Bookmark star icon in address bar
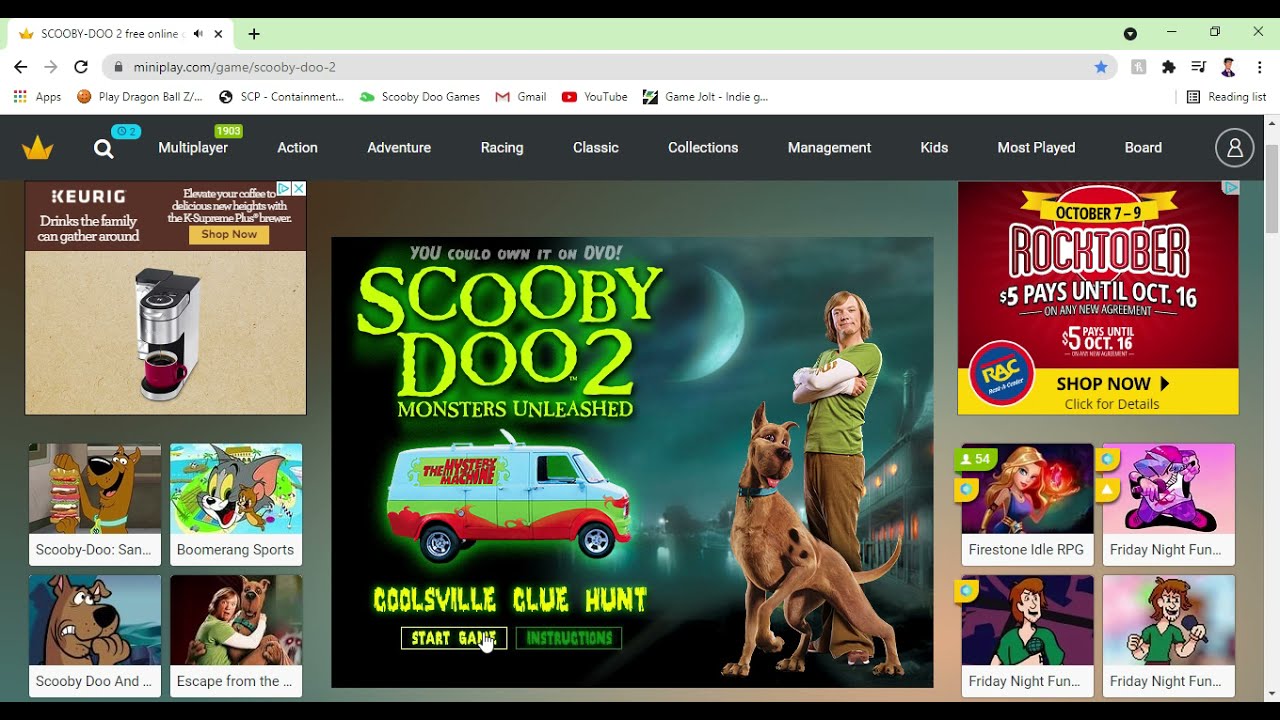This screenshot has width=1280, height=720. pyautogui.click(x=1101, y=67)
